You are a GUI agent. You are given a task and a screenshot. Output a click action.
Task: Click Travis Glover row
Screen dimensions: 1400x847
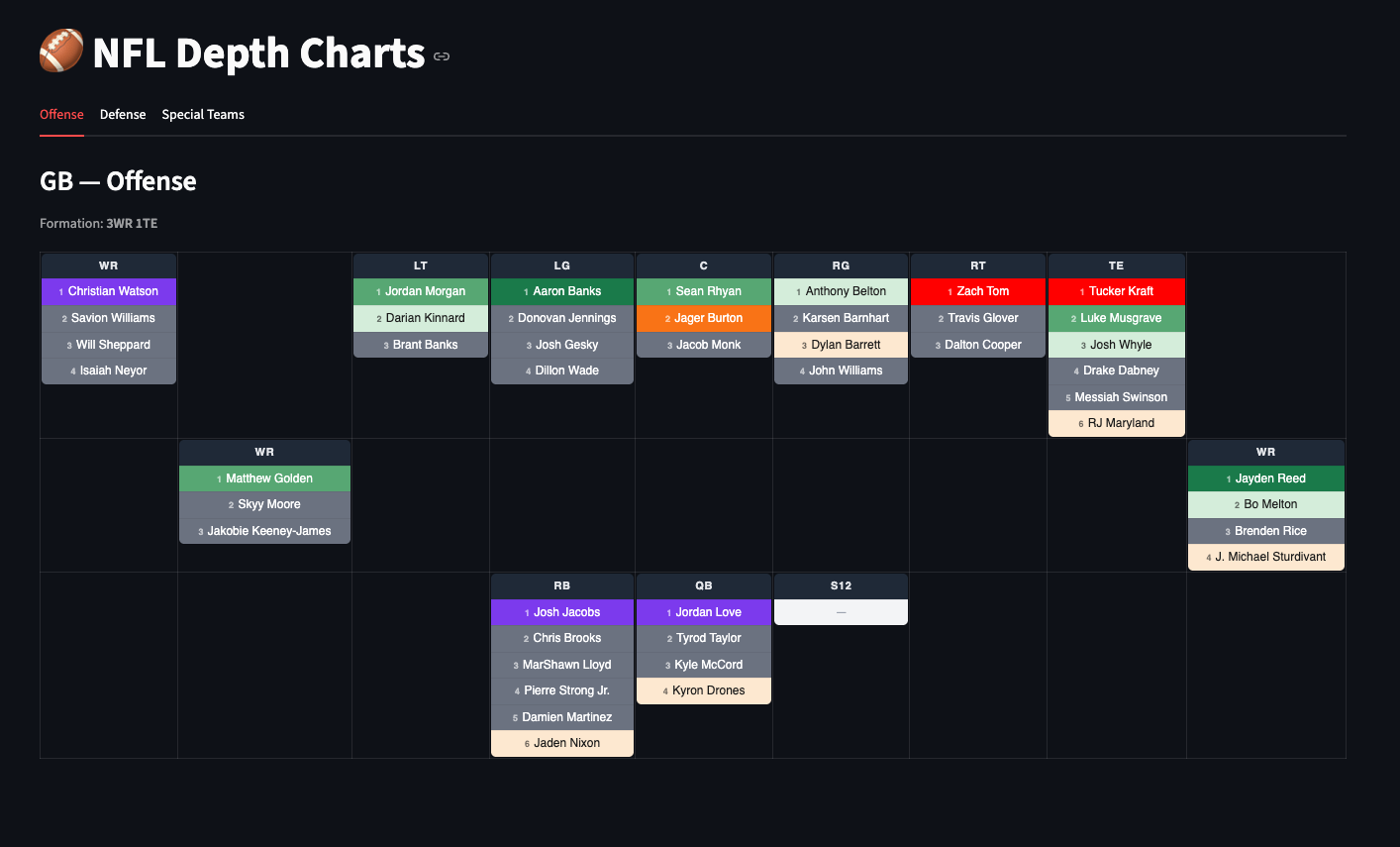pyautogui.click(x=978, y=318)
